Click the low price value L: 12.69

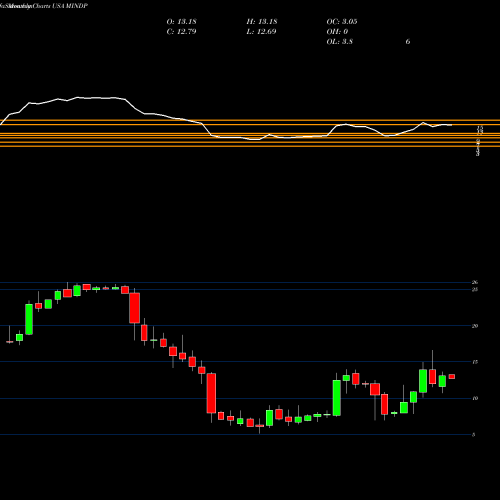(261, 32)
